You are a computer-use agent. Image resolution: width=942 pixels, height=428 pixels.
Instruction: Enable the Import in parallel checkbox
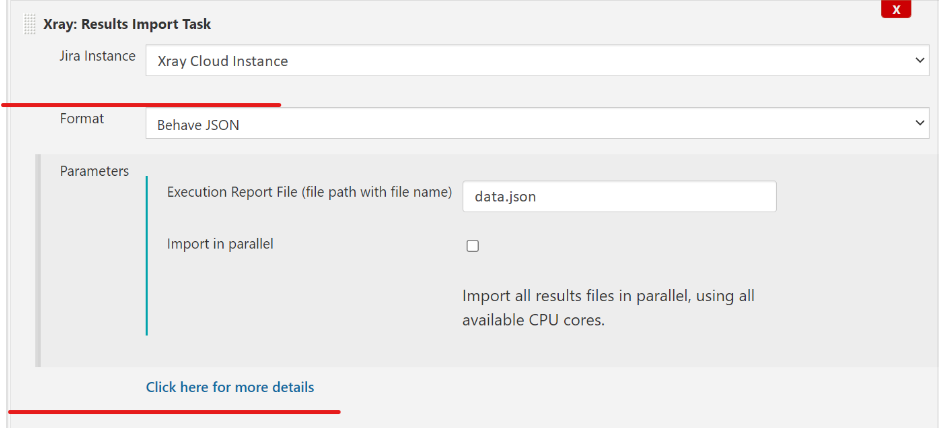(473, 246)
